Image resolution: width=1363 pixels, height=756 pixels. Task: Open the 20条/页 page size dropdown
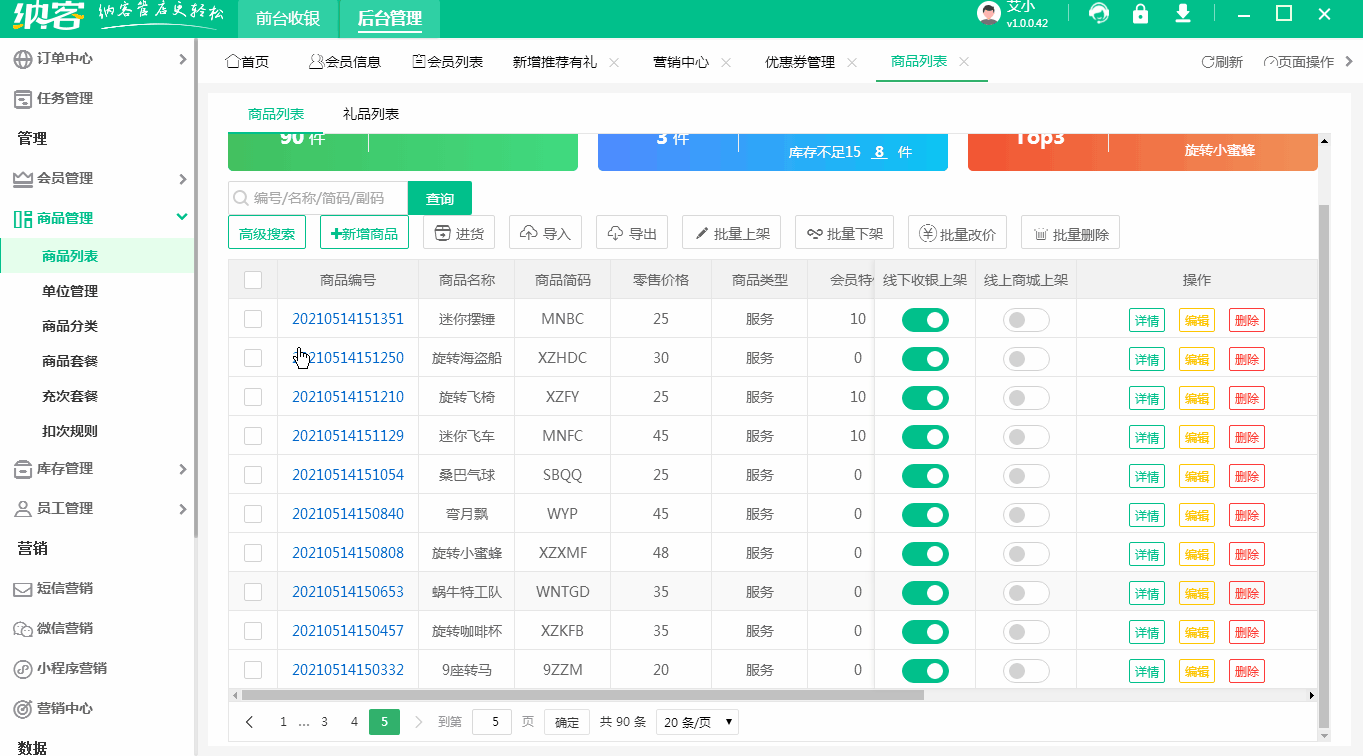click(697, 721)
